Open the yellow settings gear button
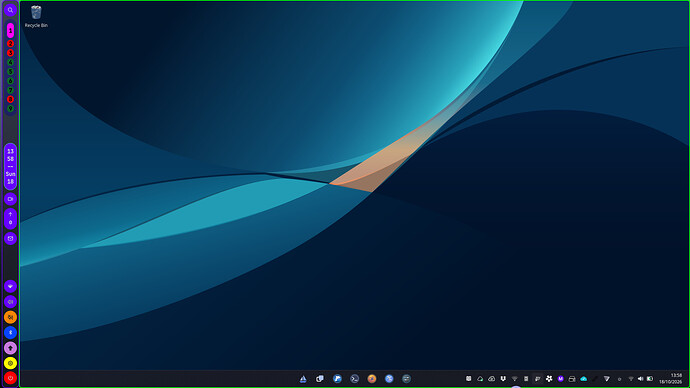Screen dimensions: 690x388 coord(10,363)
